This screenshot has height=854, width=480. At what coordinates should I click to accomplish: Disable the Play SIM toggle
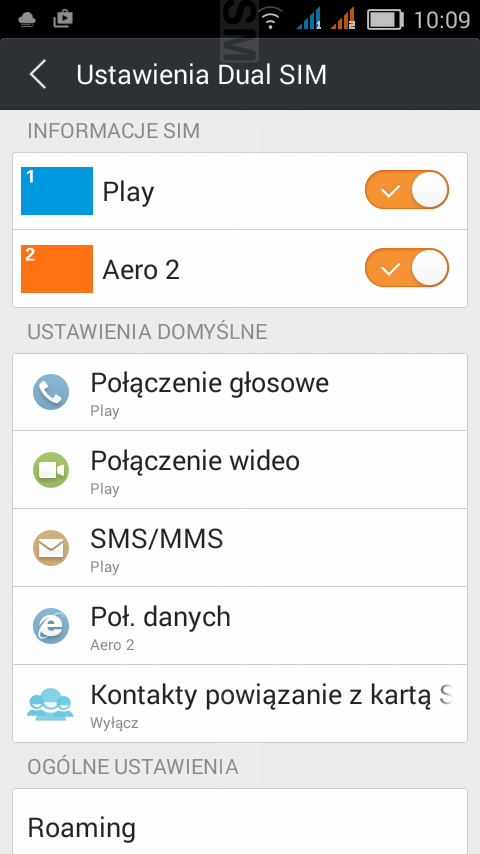click(406, 190)
